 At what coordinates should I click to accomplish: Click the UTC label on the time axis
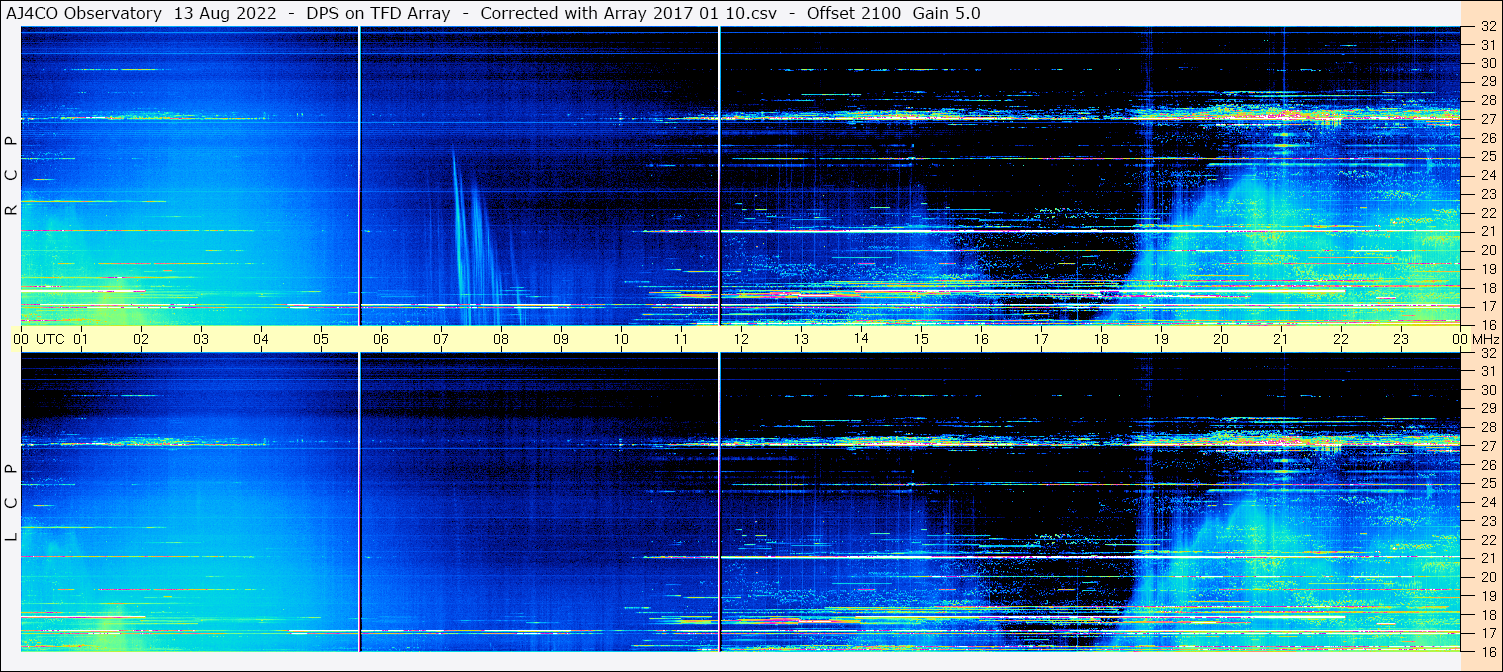(x=51, y=339)
